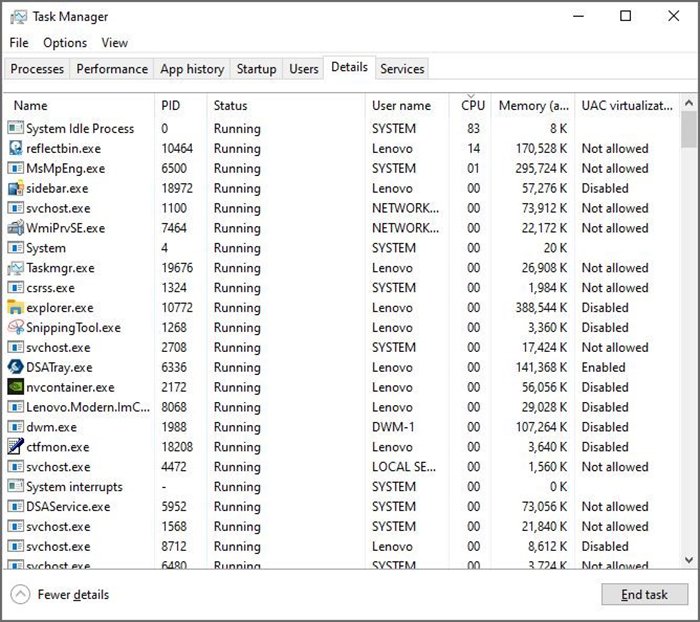The height and width of the screenshot is (622, 700).
Task: Click the ctfmon.exe pen icon
Action: tap(15, 447)
